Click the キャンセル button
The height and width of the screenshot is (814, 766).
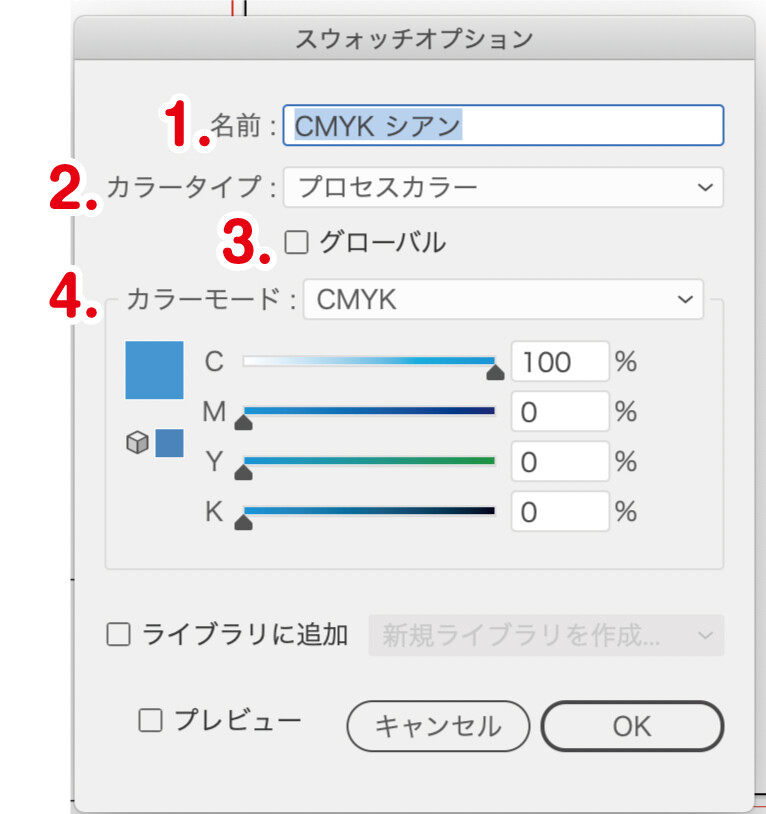pyautogui.click(x=438, y=726)
